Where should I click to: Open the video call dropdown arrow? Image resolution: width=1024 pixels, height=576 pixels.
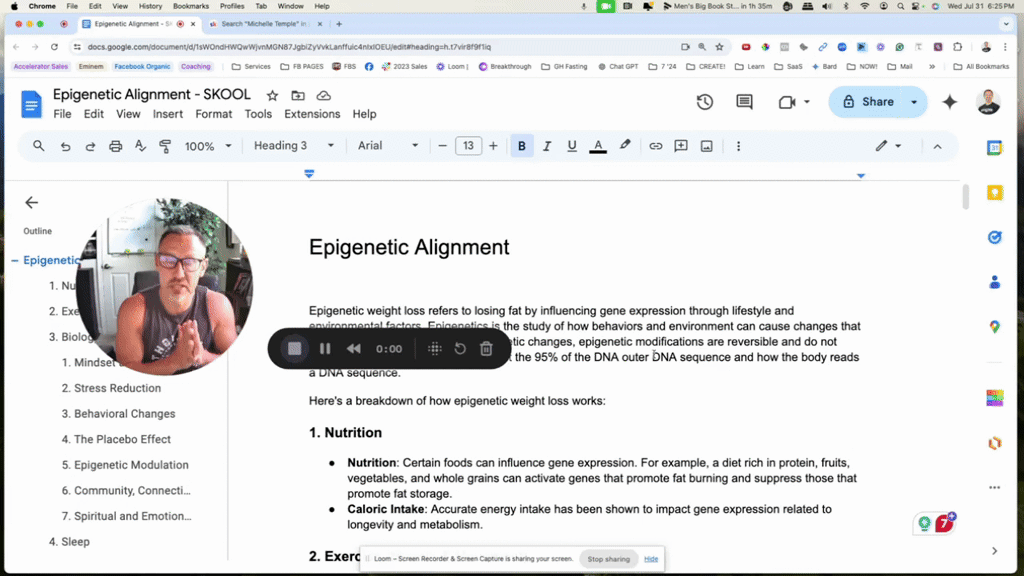807,102
